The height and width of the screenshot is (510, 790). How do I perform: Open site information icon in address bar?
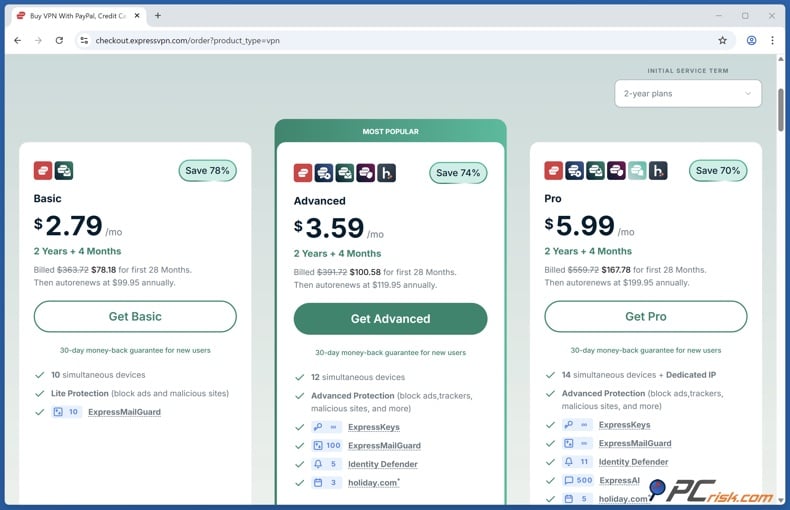click(x=84, y=40)
